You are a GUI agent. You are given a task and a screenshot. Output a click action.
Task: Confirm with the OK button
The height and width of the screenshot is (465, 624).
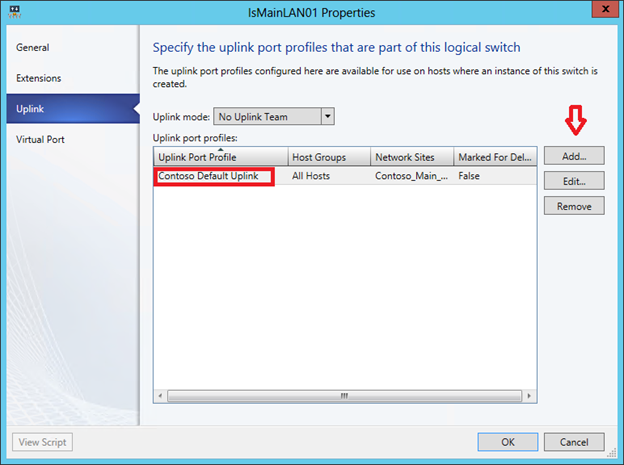click(x=508, y=442)
